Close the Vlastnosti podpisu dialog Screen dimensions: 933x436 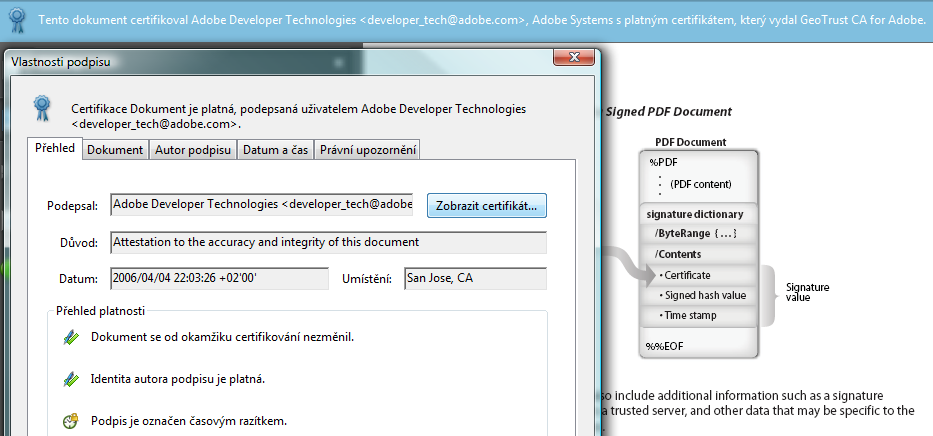click(574, 57)
